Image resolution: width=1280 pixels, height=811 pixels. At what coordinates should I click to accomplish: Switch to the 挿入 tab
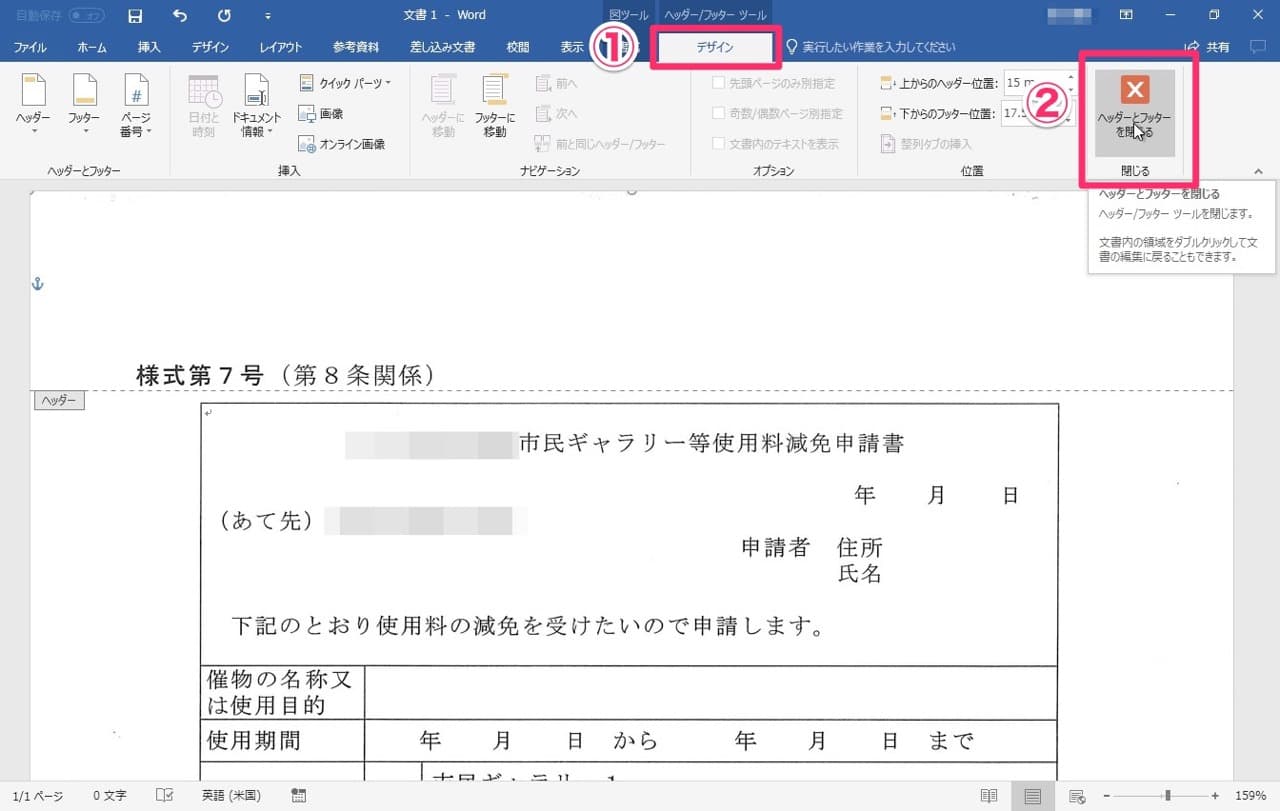point(149,47)
